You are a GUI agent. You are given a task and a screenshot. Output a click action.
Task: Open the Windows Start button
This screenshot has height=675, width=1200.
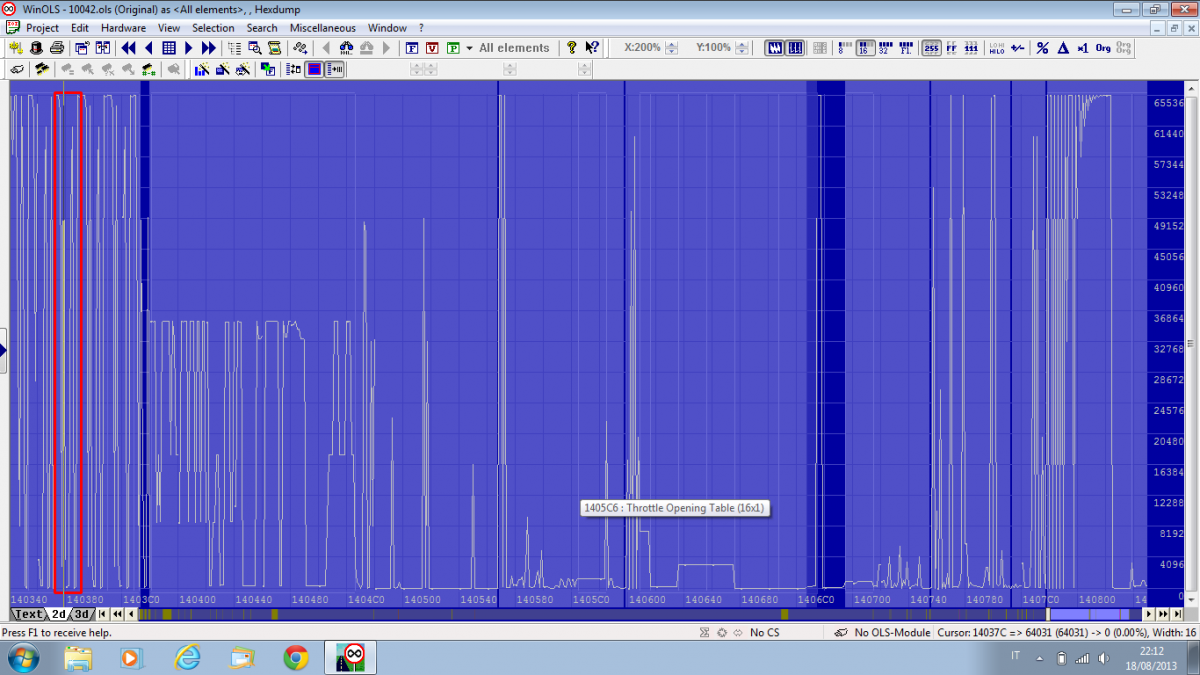pos(22,657)
